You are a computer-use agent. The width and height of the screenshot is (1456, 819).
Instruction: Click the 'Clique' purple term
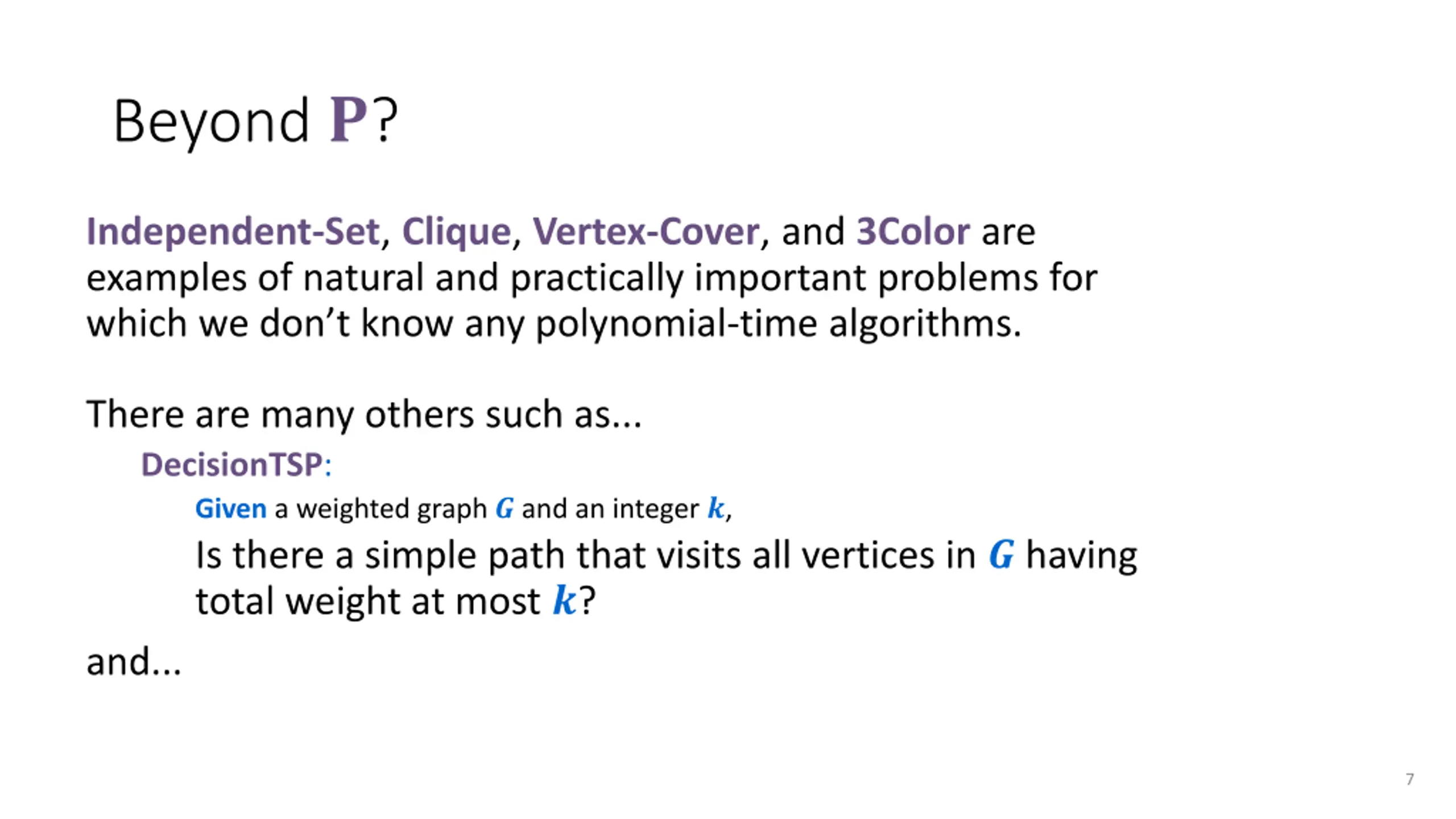pos(457,231)
